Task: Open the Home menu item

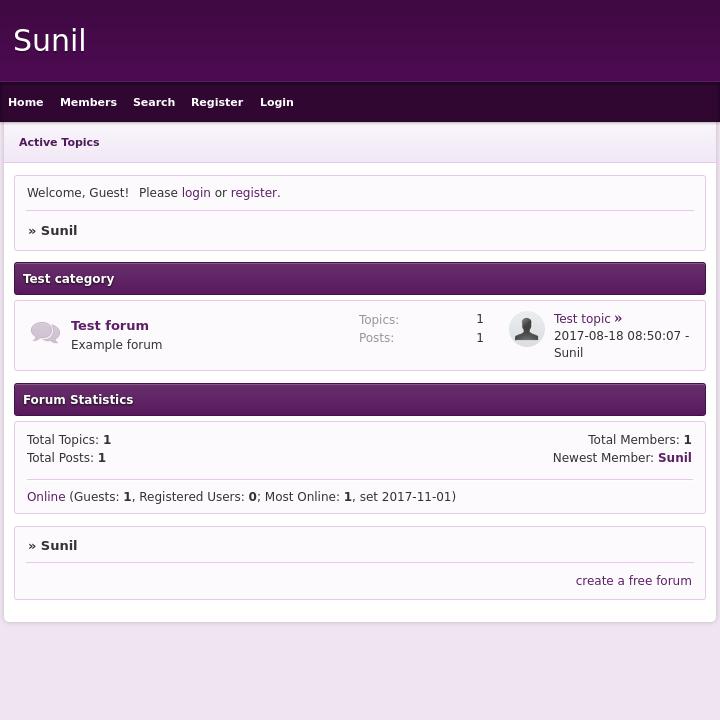Action: [26, 102]
